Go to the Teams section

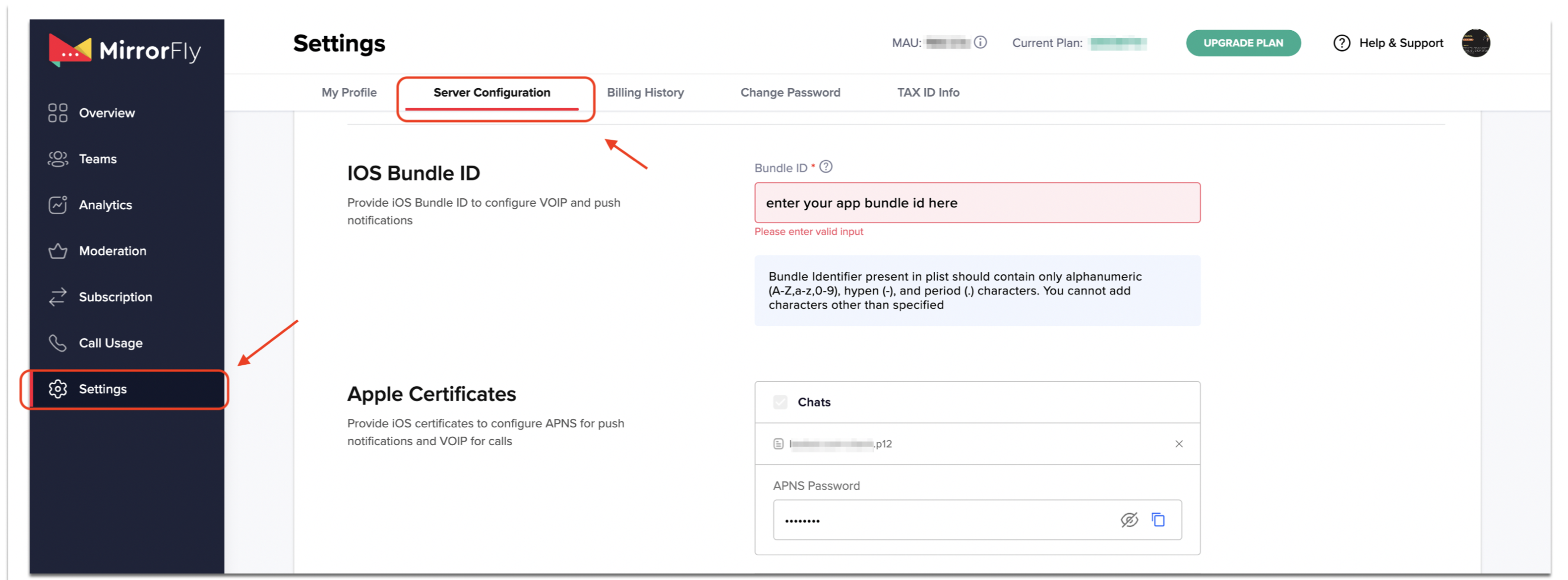point(97,159)
